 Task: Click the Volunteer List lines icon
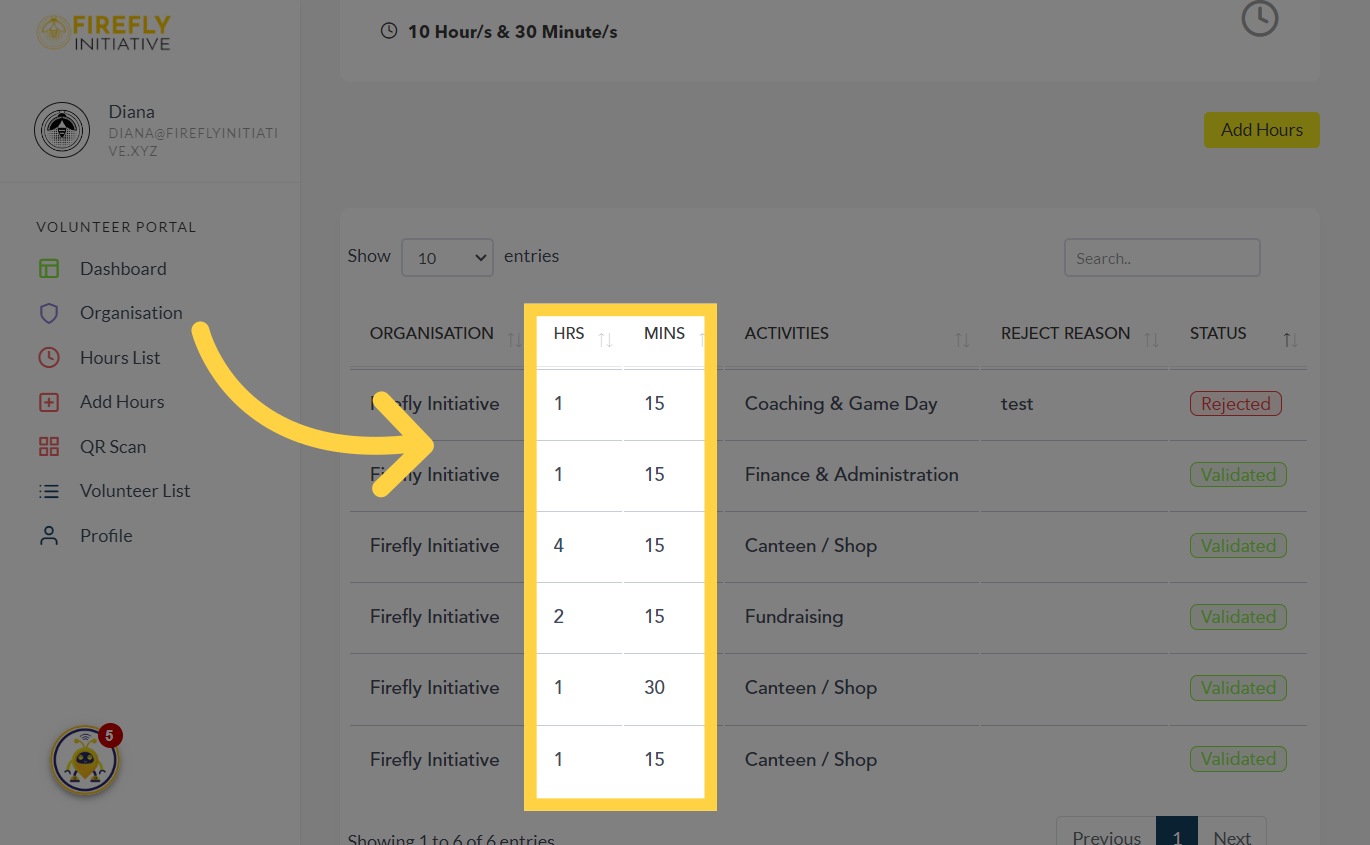click(49, 491)
